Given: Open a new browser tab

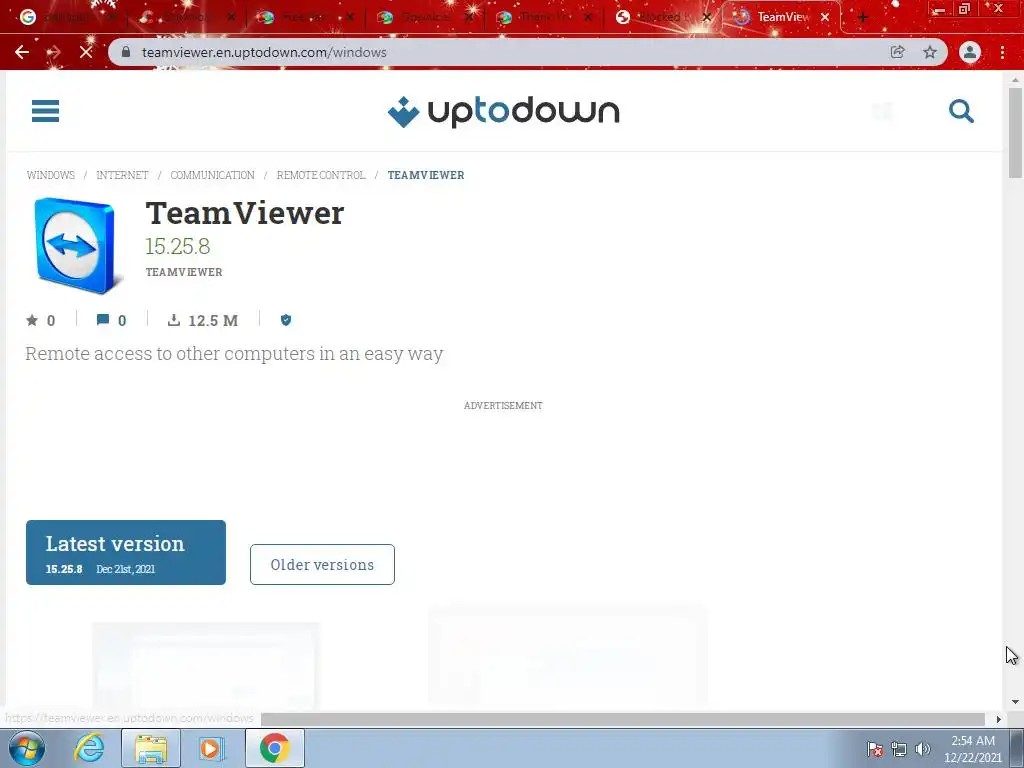Looking at the screenshot, I should [863, 18].
